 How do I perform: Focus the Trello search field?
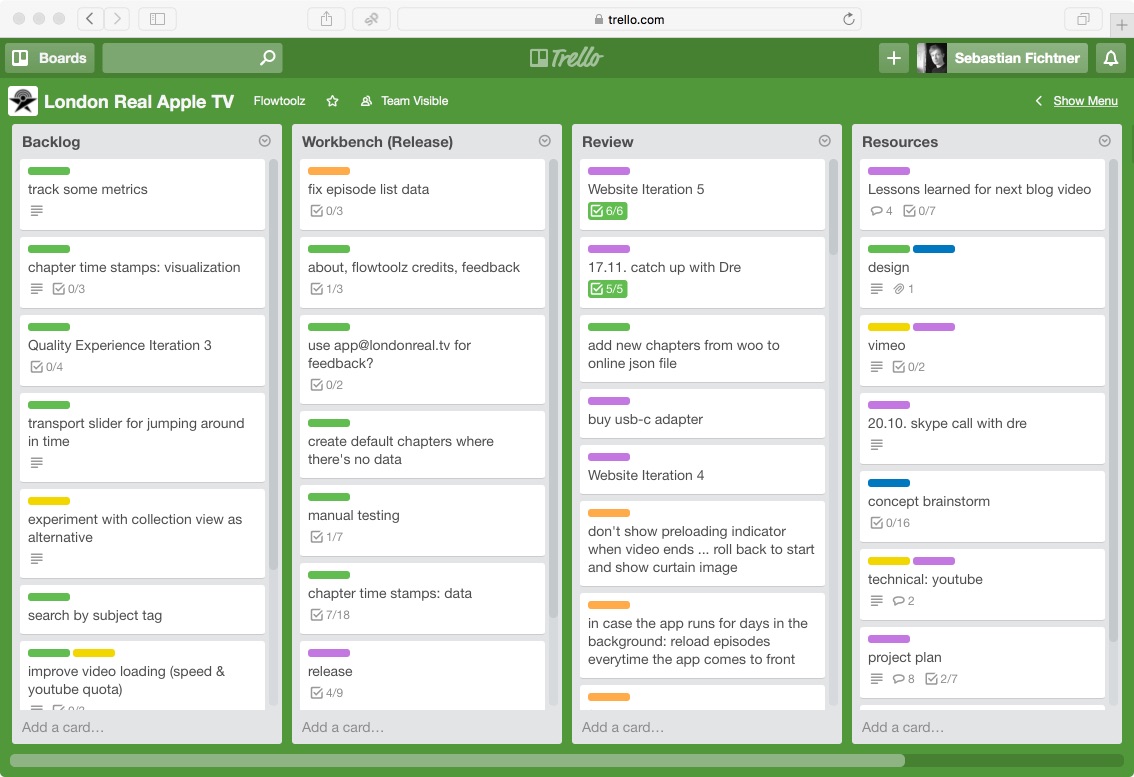pyautogui.click(x=192, y=58)
